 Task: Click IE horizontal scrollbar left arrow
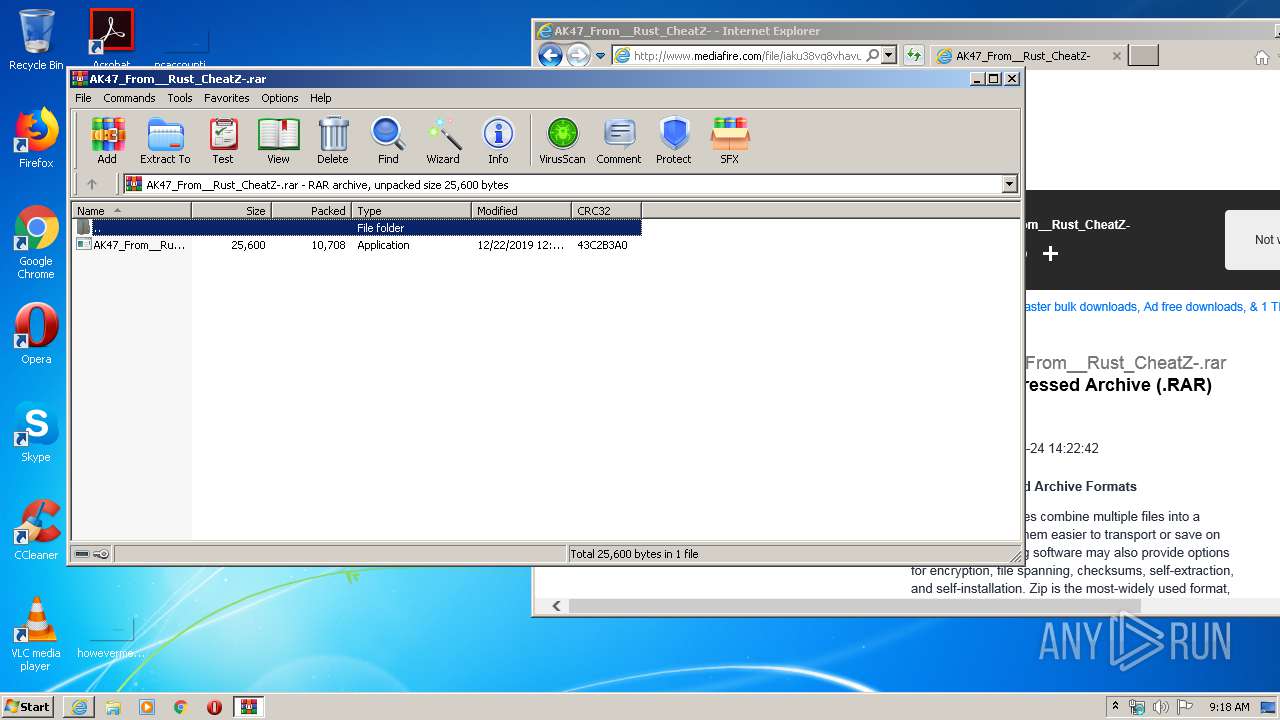click(557, 606)
